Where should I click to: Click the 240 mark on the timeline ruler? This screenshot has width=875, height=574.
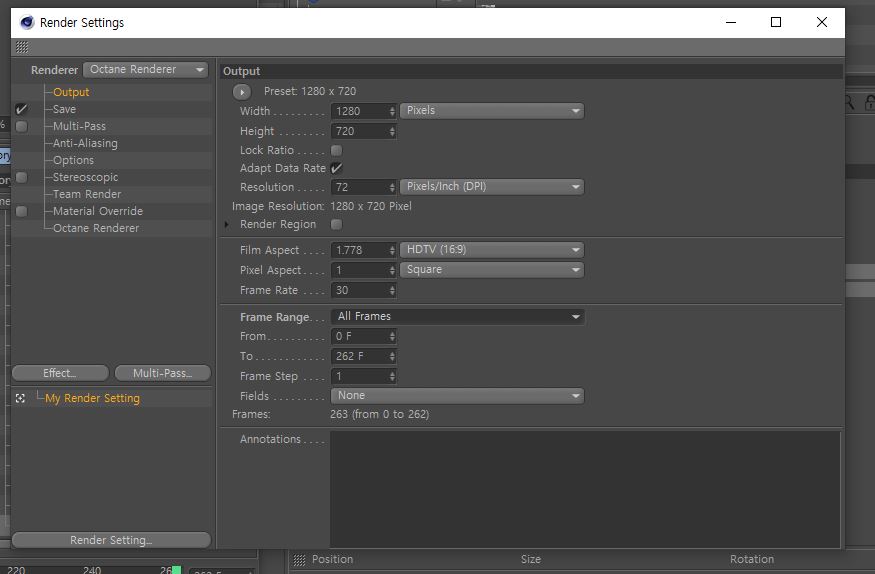point(92,570)
